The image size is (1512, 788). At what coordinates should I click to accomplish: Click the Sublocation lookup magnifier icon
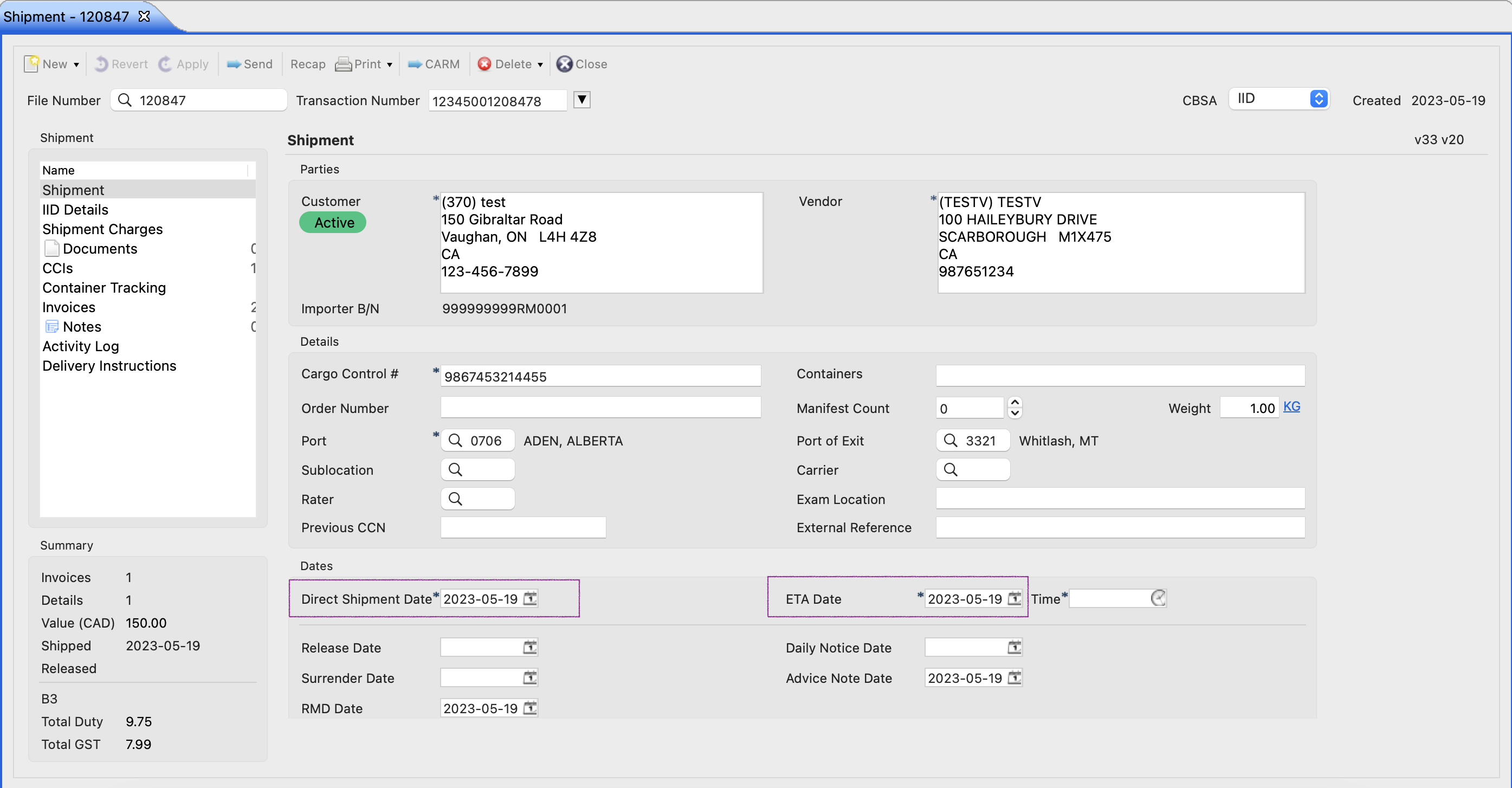click(455, 469)
